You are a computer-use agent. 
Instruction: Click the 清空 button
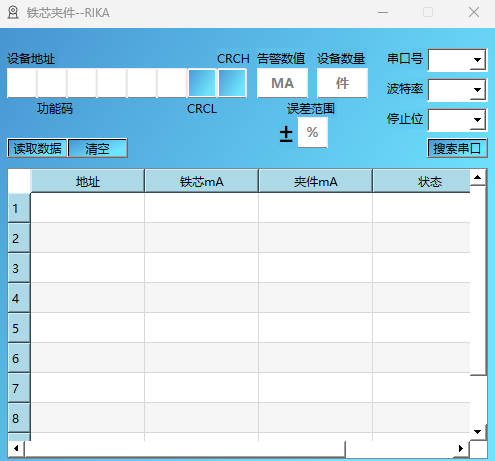coord(97,148)
